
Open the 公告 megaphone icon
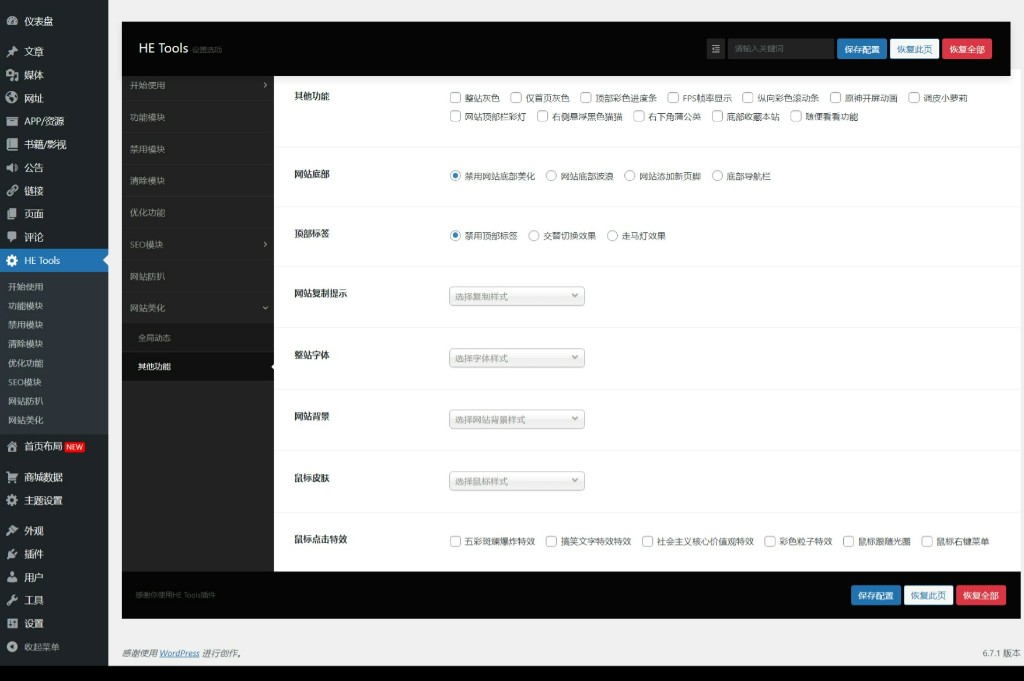point(12,168)
